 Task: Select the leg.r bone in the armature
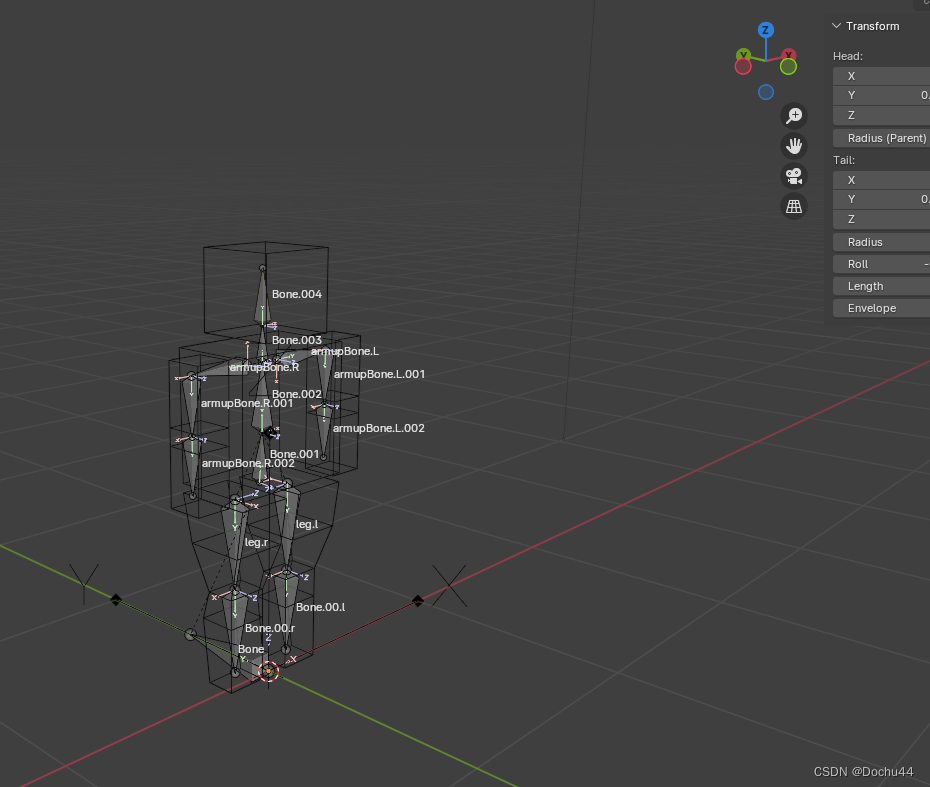point(235,525)
